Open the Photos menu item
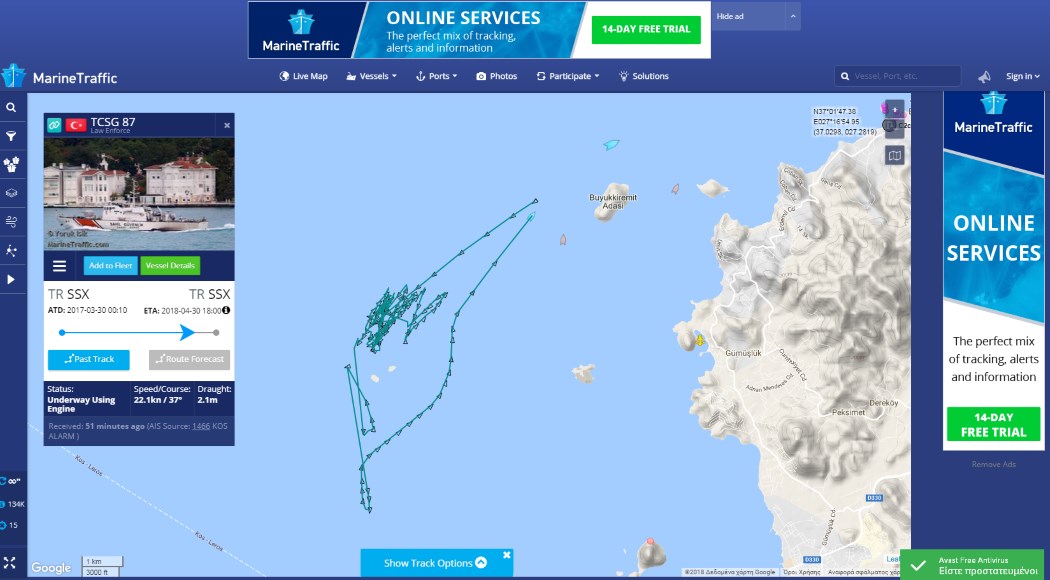Viewport: 1050px width, 580px height. (x=496, y=76)
